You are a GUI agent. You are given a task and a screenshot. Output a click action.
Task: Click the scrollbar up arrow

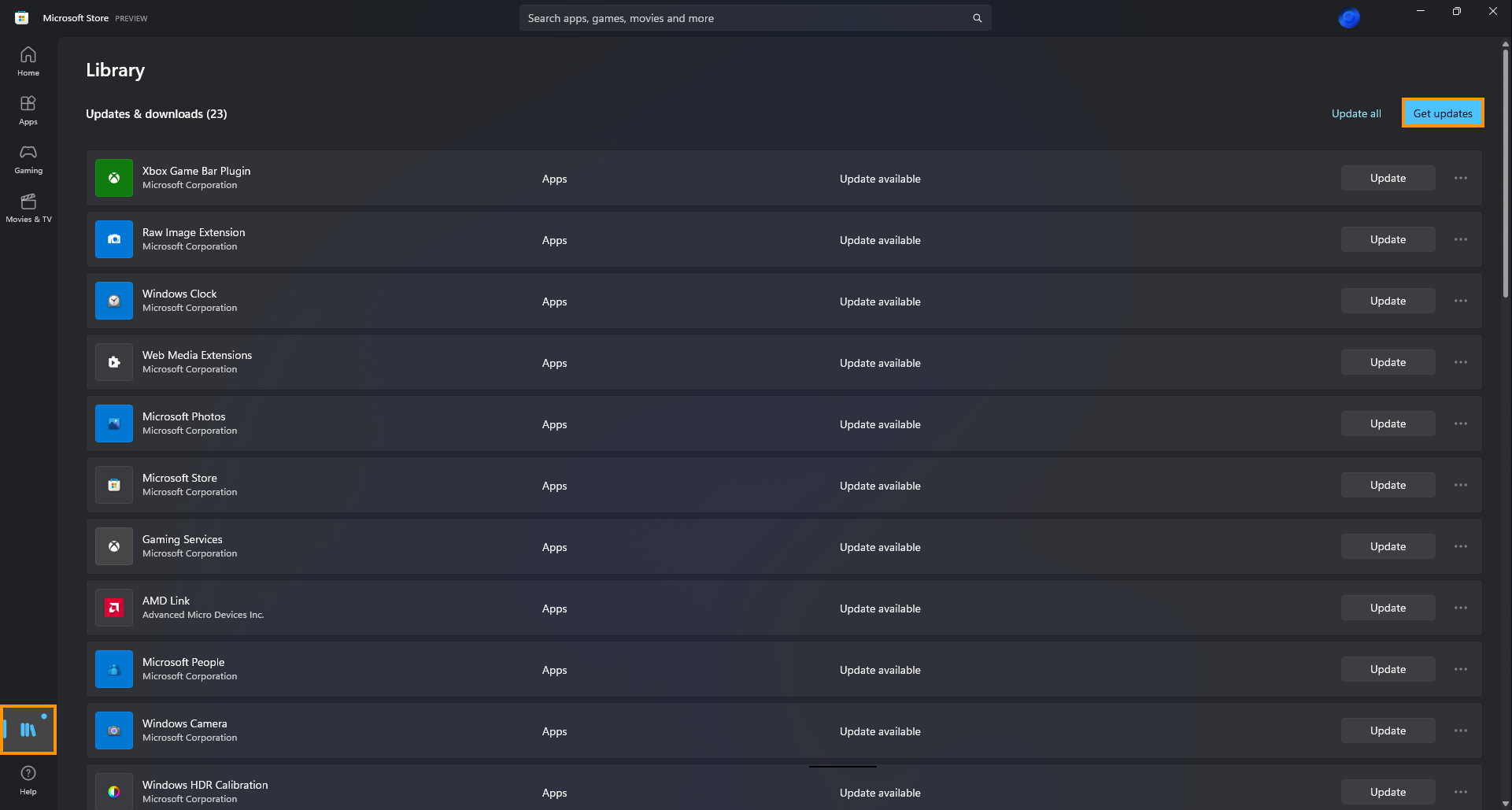point(1505,44)
